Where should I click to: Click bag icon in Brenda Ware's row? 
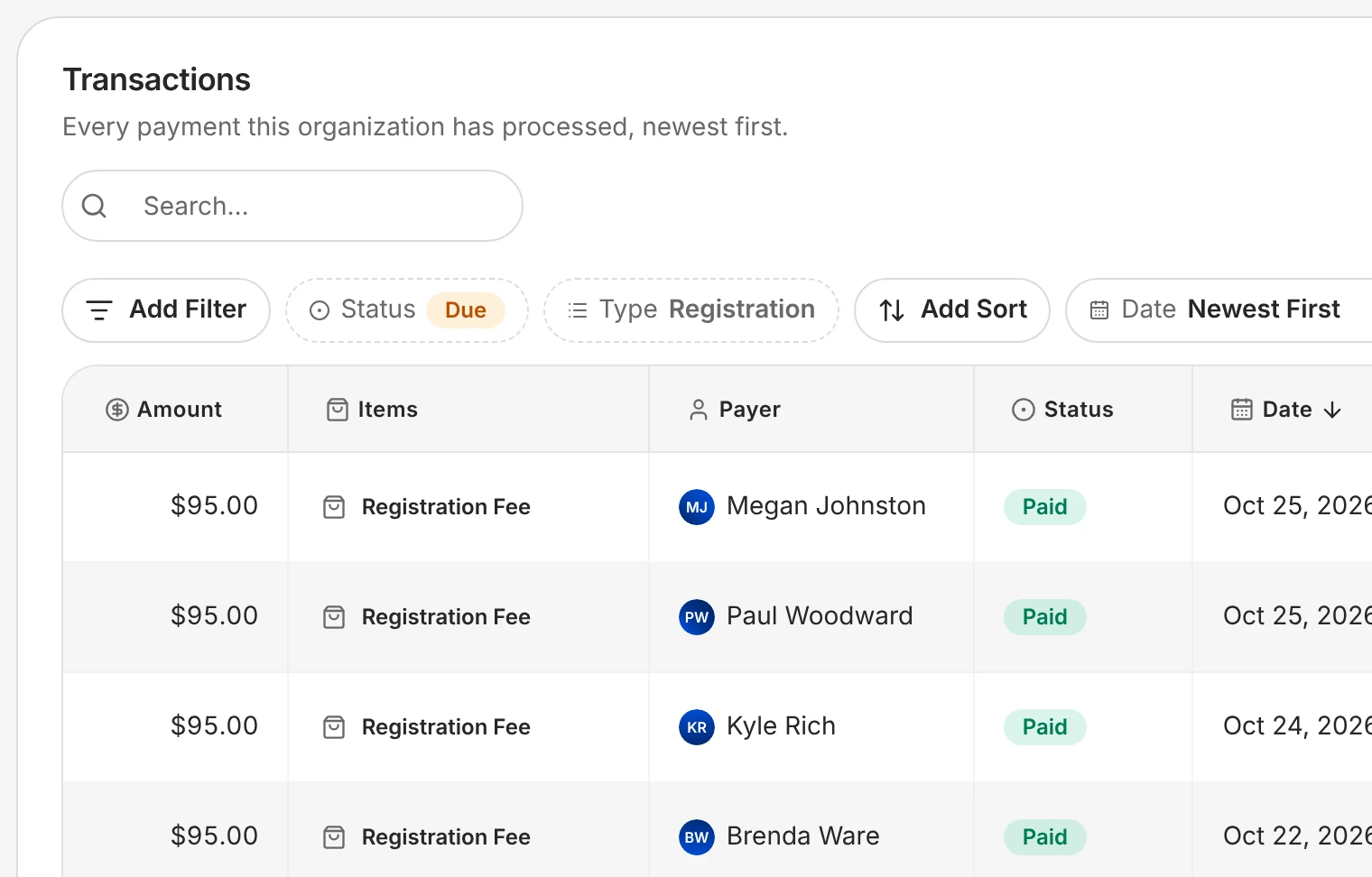pyautogui.click(x=334, y=837)
